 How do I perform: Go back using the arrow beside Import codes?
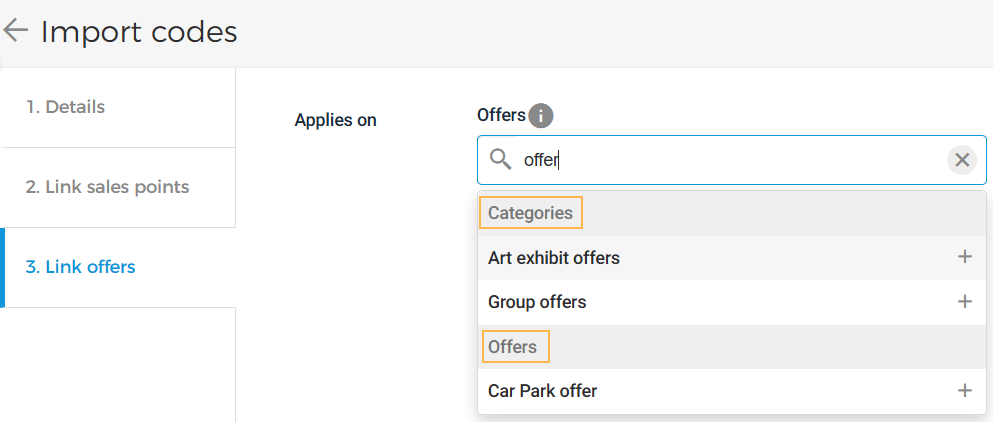(16, 31)
